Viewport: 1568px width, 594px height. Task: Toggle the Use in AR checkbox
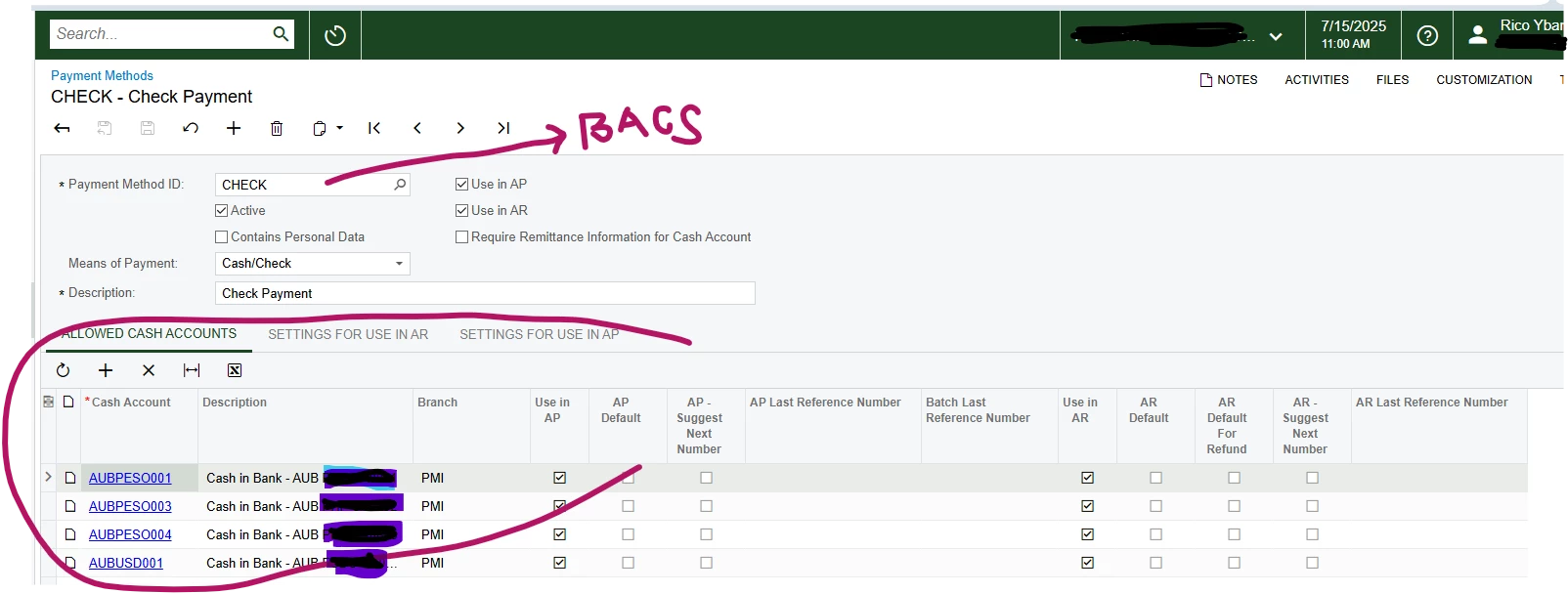coord(462,210)
